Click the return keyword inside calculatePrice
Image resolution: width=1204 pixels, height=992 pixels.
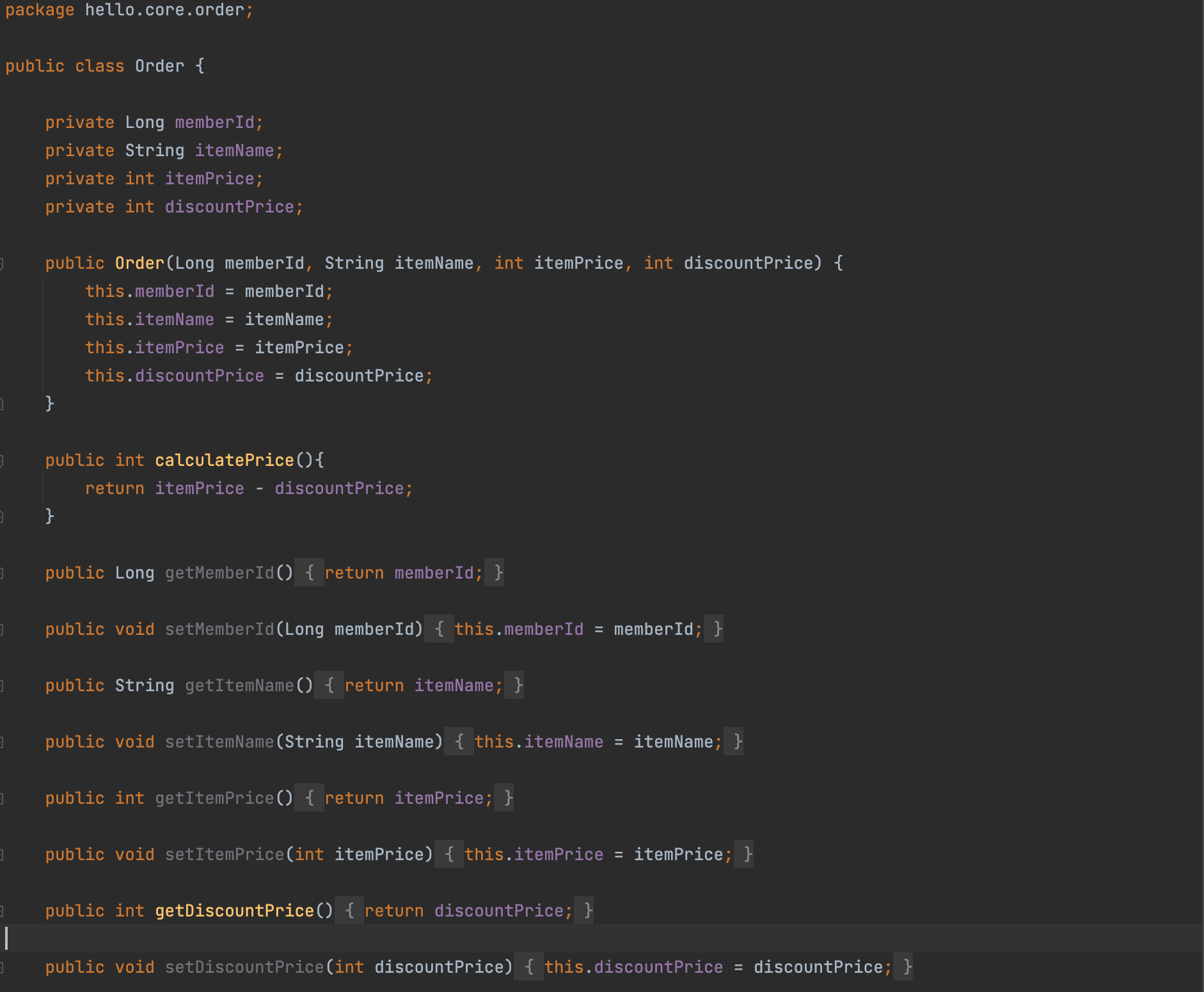click(115, 488)
